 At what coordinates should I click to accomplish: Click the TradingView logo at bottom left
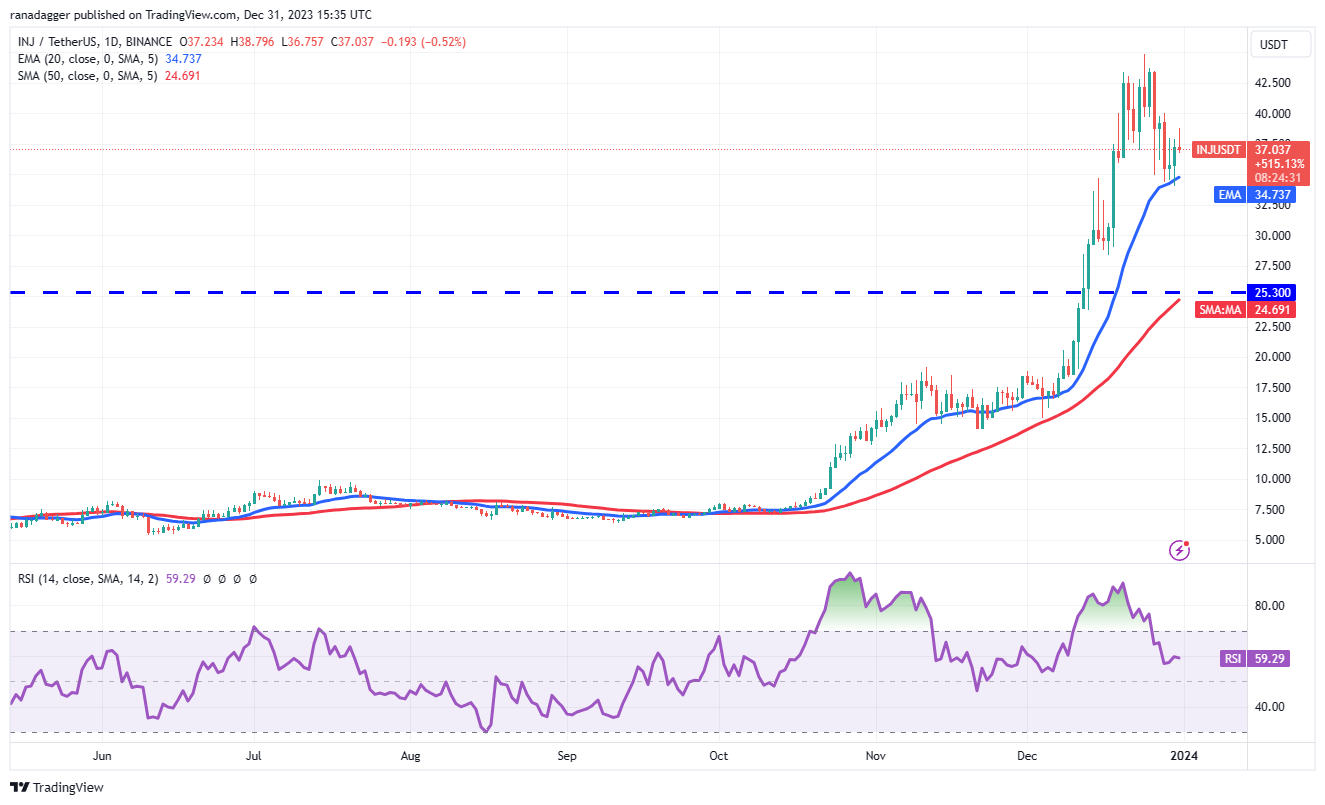coord(58,787)
